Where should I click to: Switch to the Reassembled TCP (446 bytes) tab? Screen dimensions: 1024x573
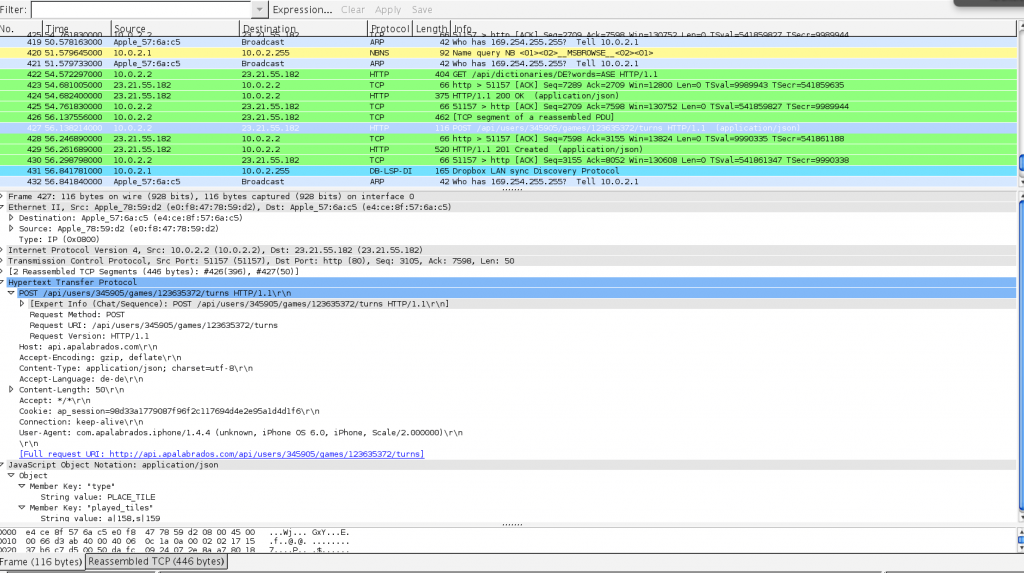pos(156,562)
